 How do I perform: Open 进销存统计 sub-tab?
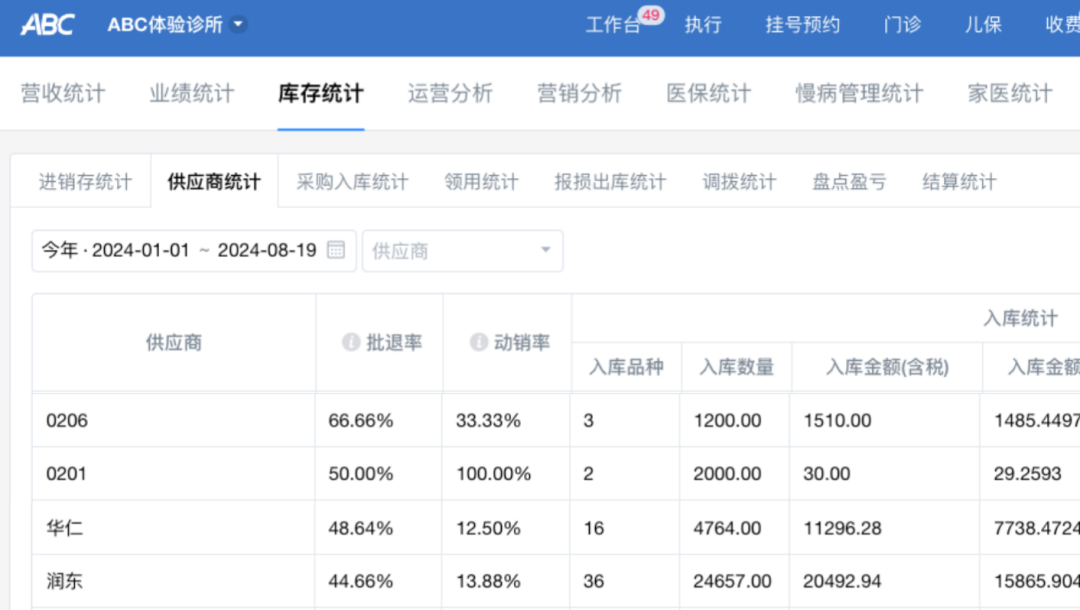click(85, 182)
